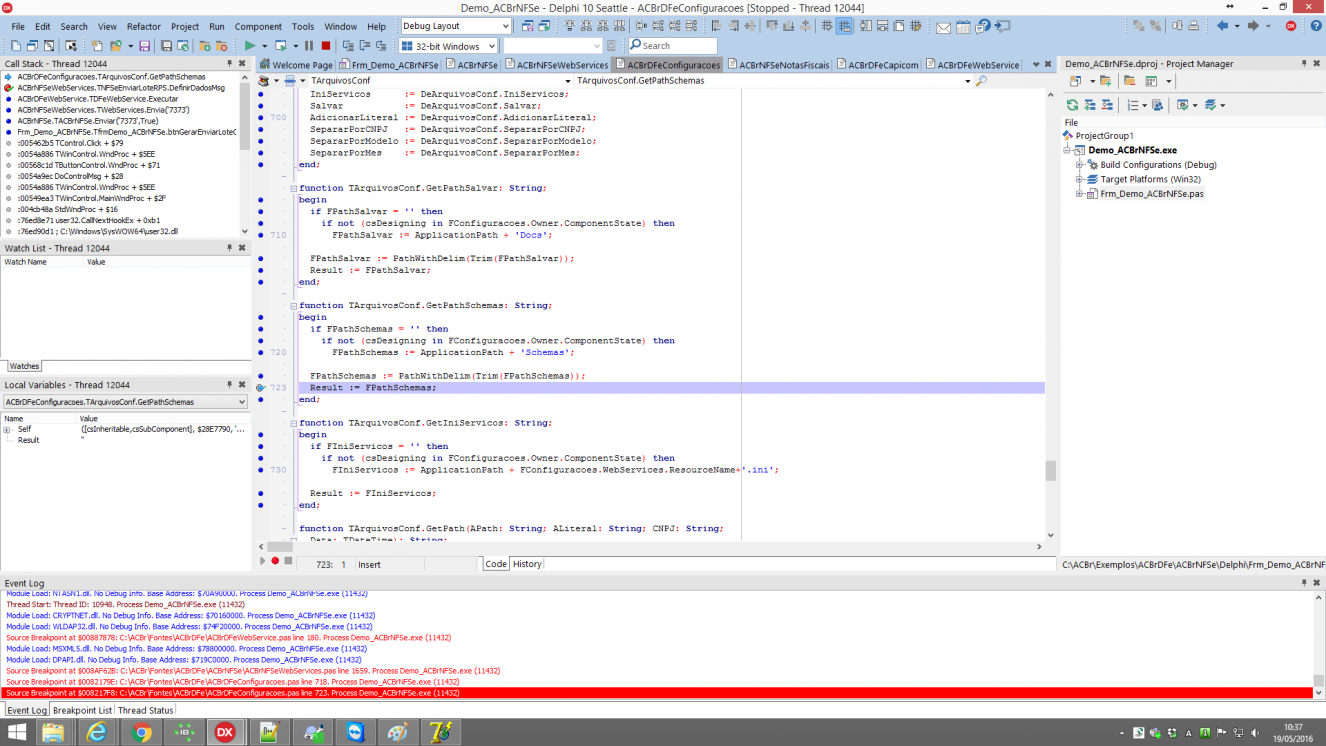The width and height of the screenshot is (1326, 746).
Task: Switch to the Welcome Page tab
Action: pos(296,65)
